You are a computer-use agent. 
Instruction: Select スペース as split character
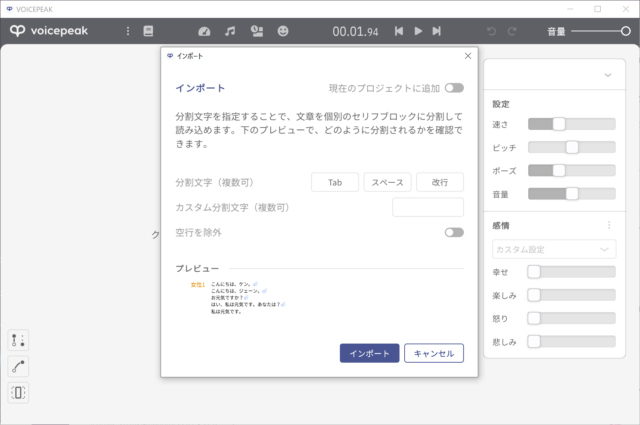point(387,182)
